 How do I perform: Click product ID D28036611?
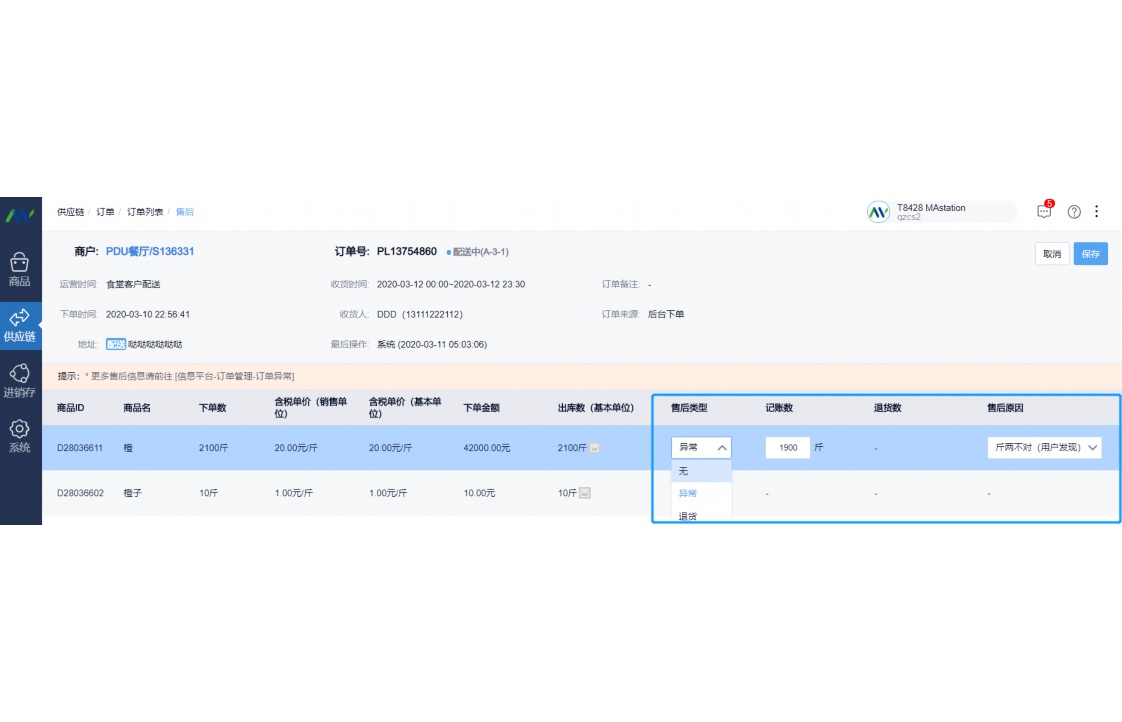pyautogui.click(x=80, y=448)
